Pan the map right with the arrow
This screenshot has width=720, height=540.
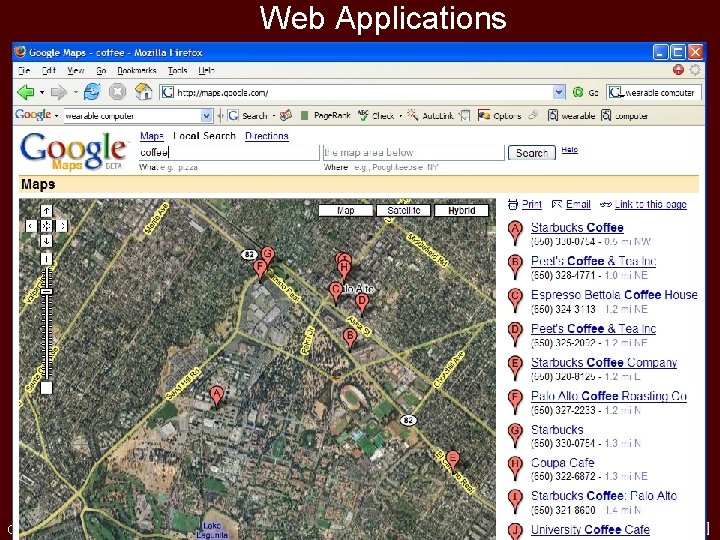pyautogui.click(x=62, y=226)
